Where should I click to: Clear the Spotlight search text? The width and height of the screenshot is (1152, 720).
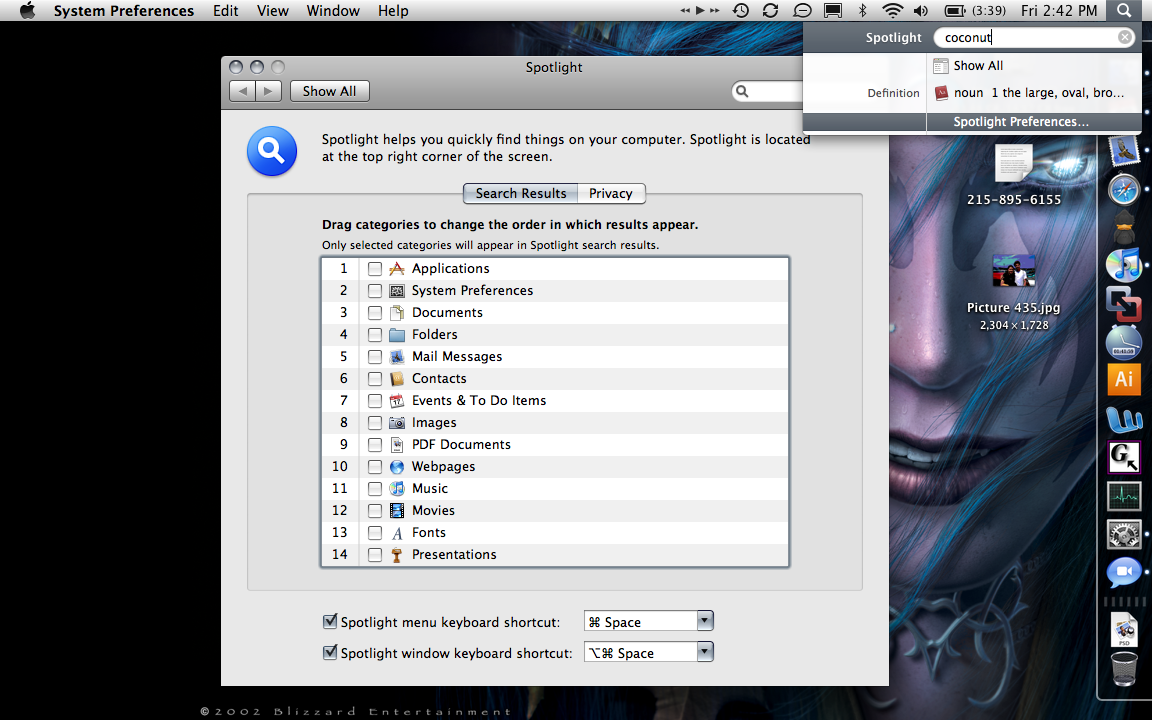coord(1125,37)
